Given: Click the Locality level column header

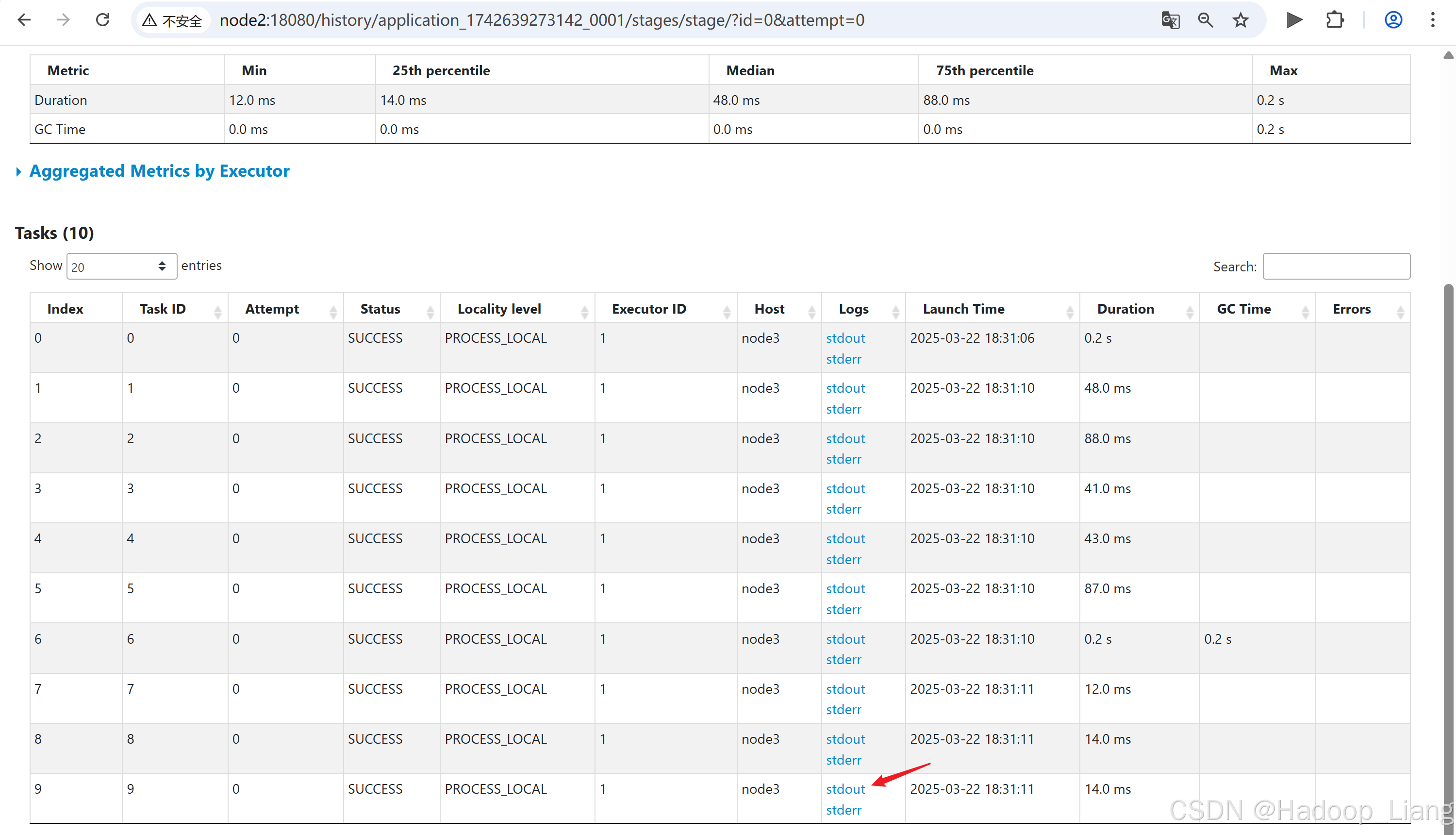Looking at the screenshot, I should tap(499, 309).
